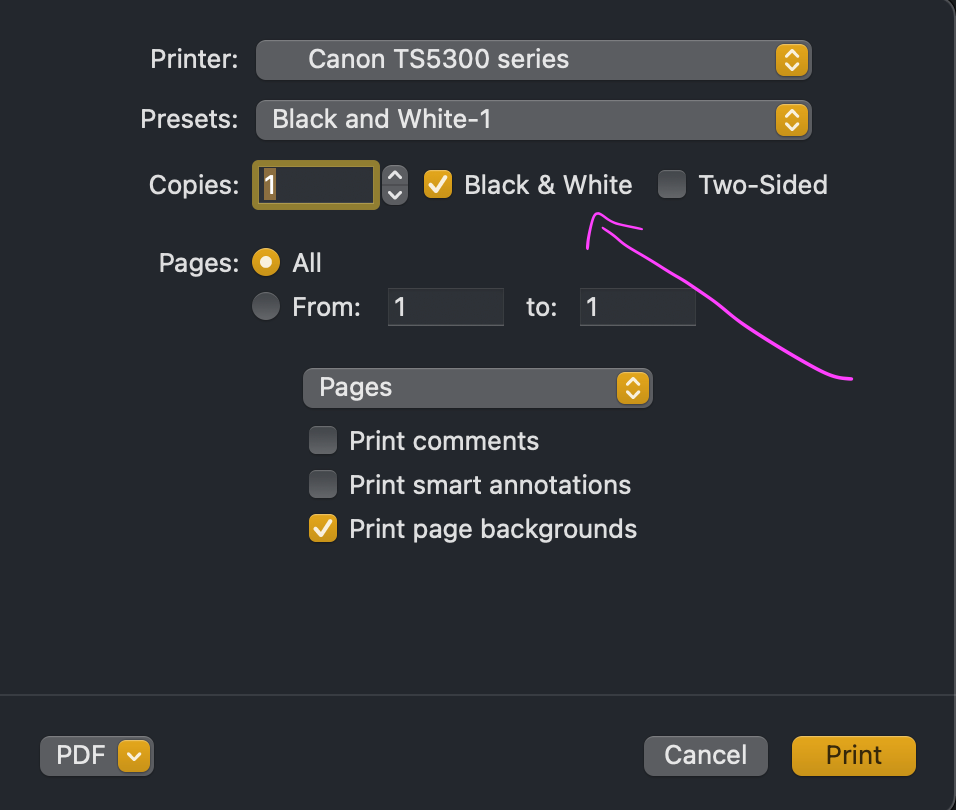The image size is (956, 810).
Task: Click the page range 'to' field
Action: (x=637, y=307)
